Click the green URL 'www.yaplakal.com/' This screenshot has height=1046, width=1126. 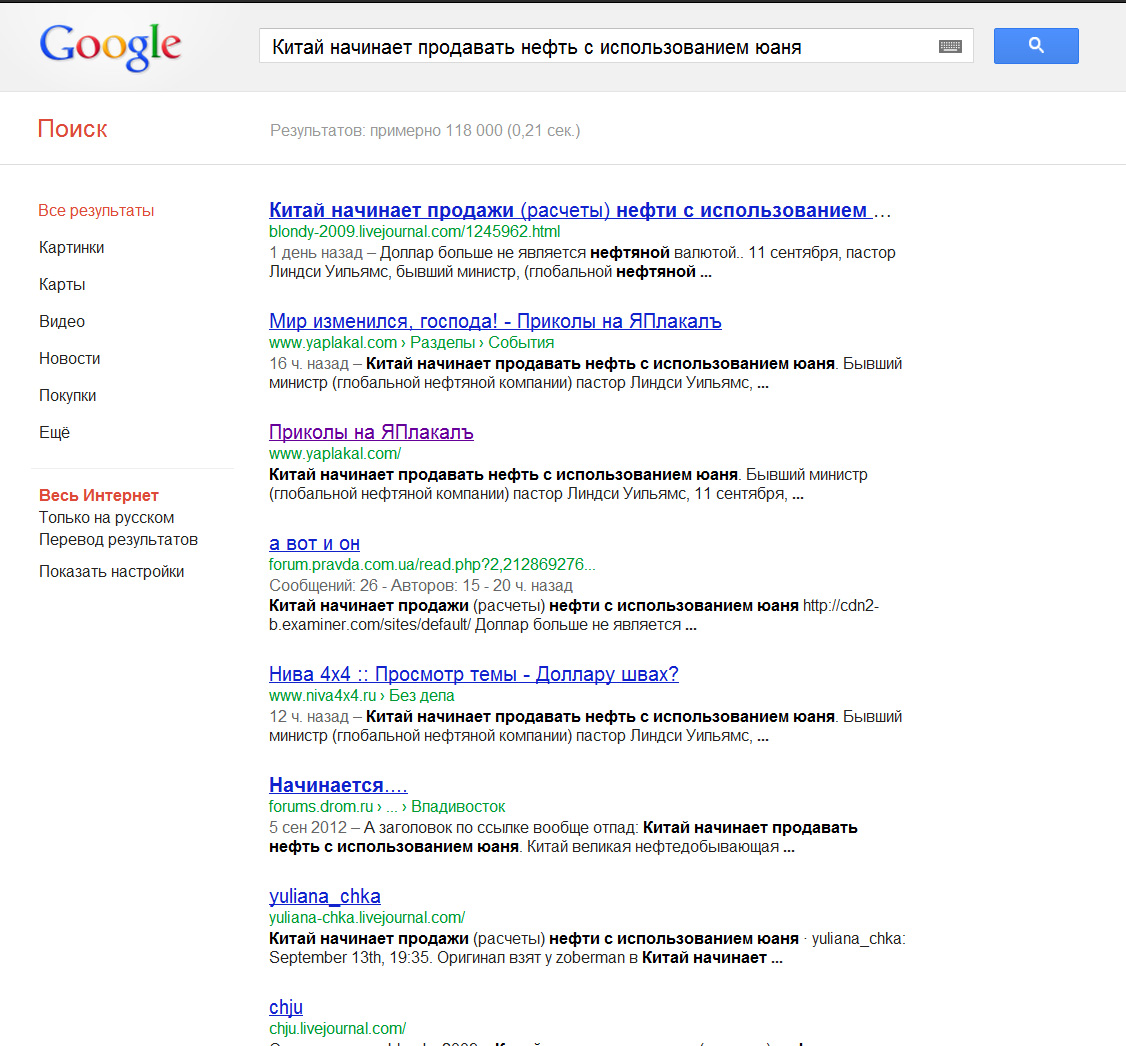[335, 454]
